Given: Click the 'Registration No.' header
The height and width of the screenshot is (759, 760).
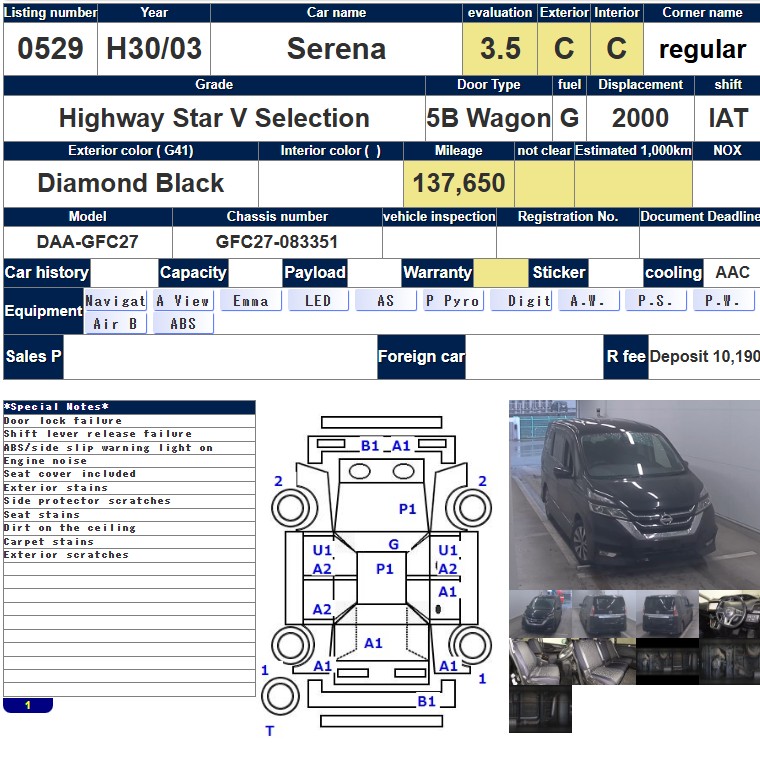Looking at the screenshot, I should pos(568,217).
